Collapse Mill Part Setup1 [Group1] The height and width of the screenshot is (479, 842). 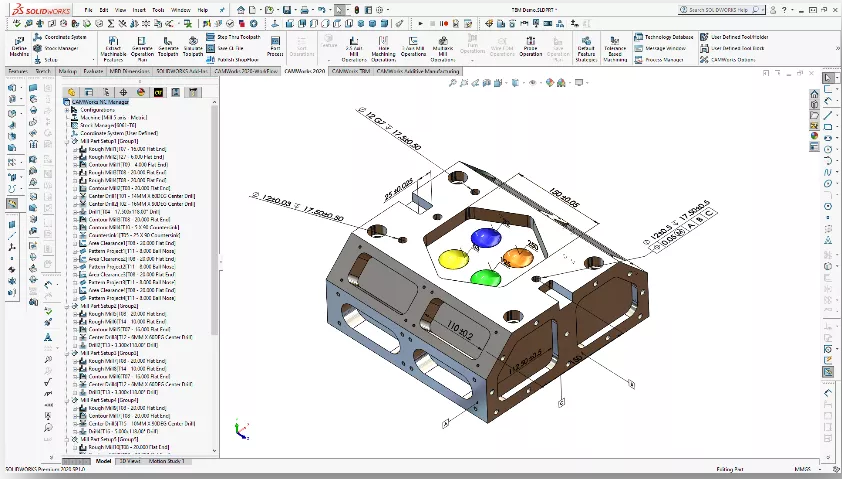[67, 141]
